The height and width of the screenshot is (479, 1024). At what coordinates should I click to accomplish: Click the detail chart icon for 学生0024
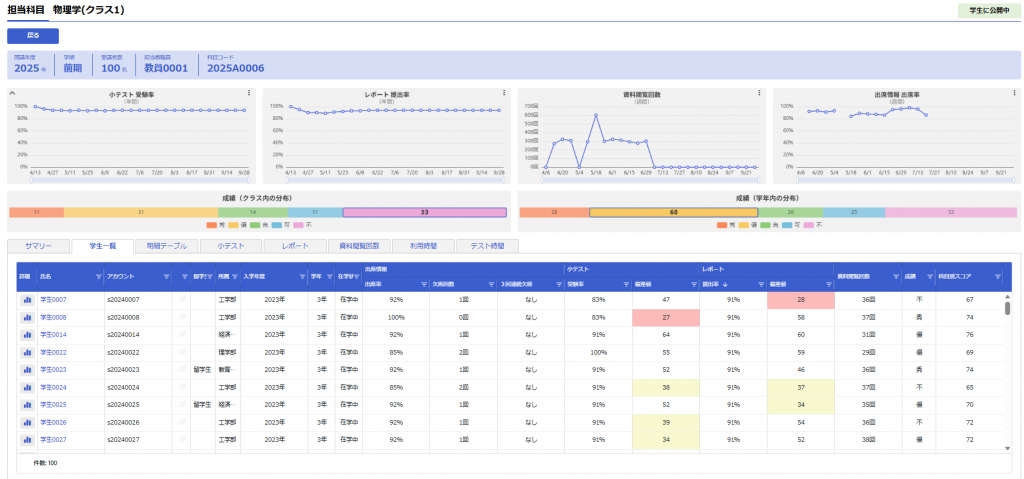coord(26,387)
